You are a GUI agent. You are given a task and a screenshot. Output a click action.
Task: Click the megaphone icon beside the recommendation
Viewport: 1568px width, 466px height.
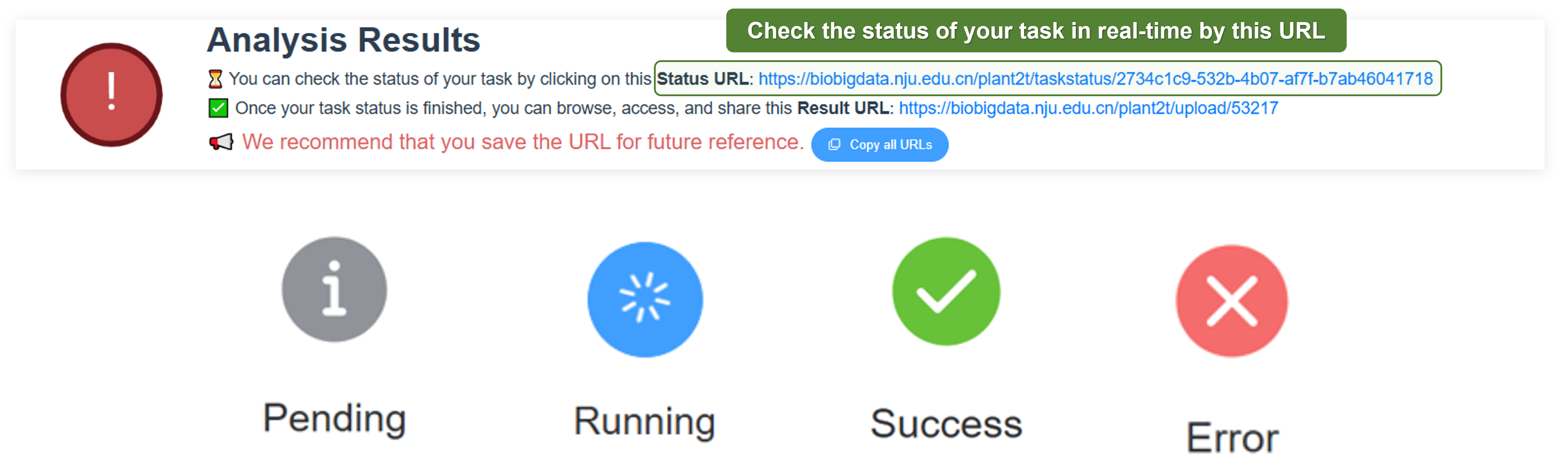[221, 143]
